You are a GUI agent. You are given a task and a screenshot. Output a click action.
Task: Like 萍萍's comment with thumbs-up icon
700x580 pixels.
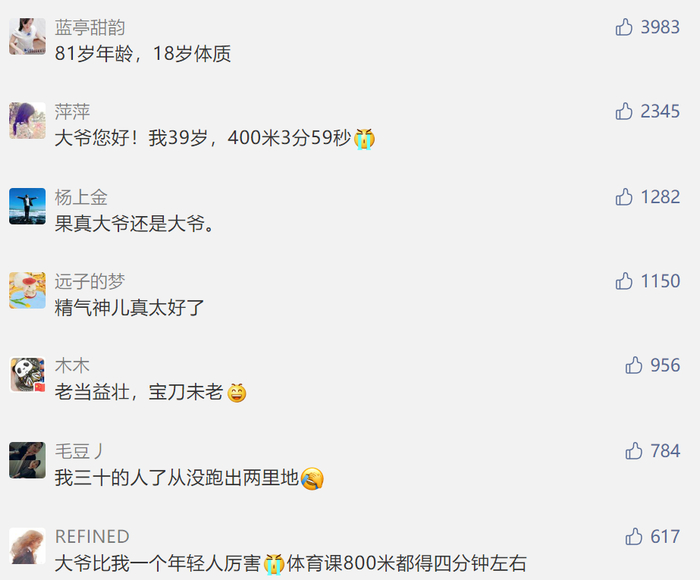coord(624,111)
